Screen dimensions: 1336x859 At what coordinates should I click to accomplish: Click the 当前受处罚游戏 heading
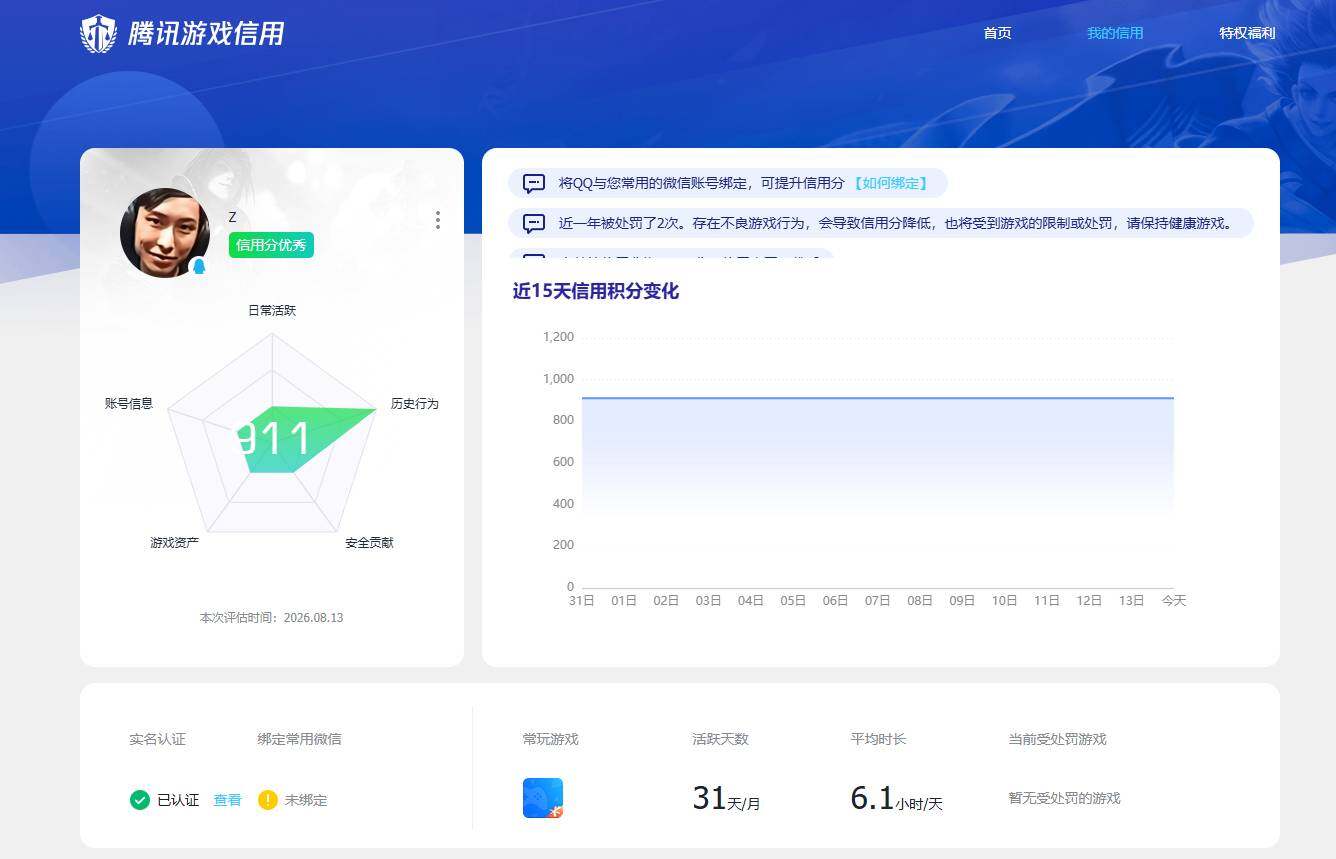(1057, 739)
